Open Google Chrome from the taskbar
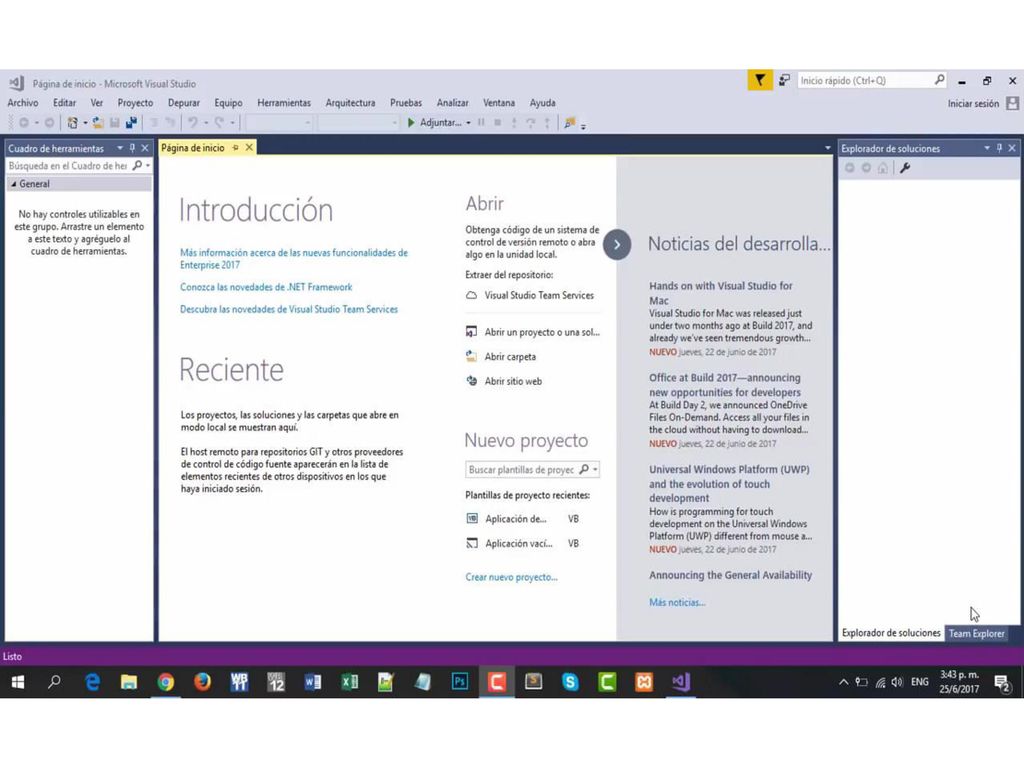This screenshot has height=768, width=1024. click(166, 682)
